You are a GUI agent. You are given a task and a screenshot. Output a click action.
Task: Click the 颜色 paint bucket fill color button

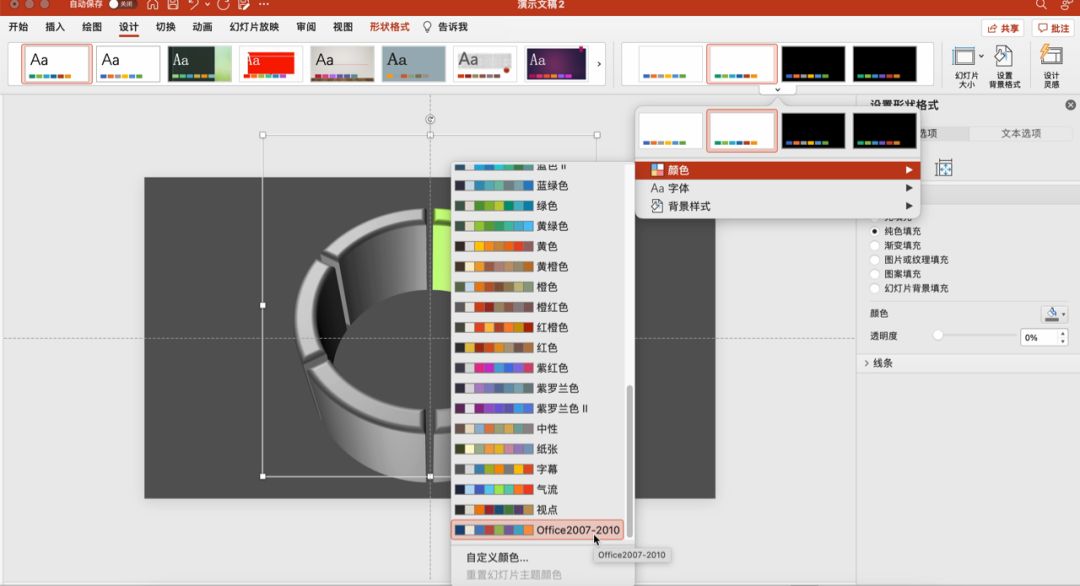(1050, 314)
